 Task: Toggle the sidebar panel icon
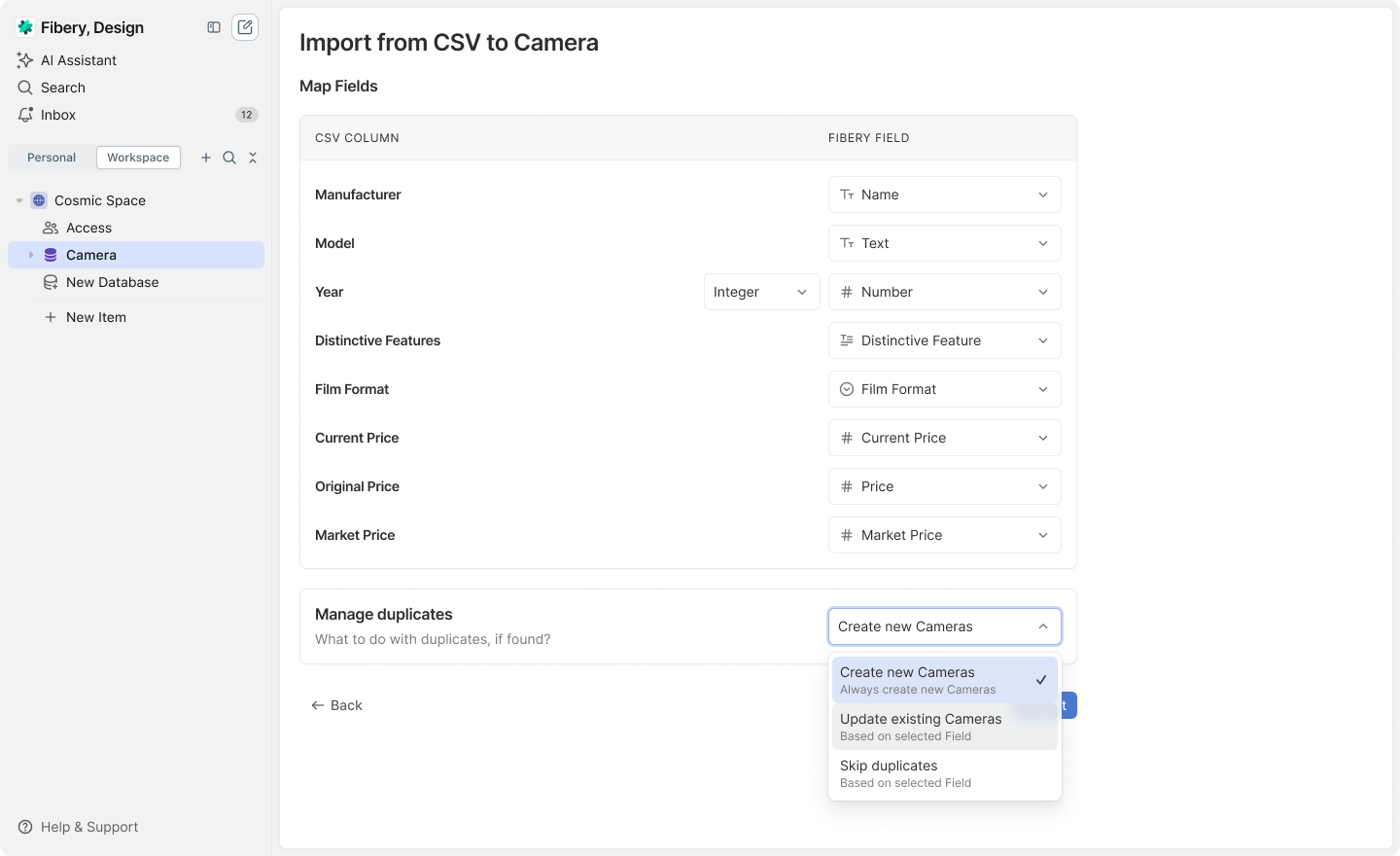point(214,27)
